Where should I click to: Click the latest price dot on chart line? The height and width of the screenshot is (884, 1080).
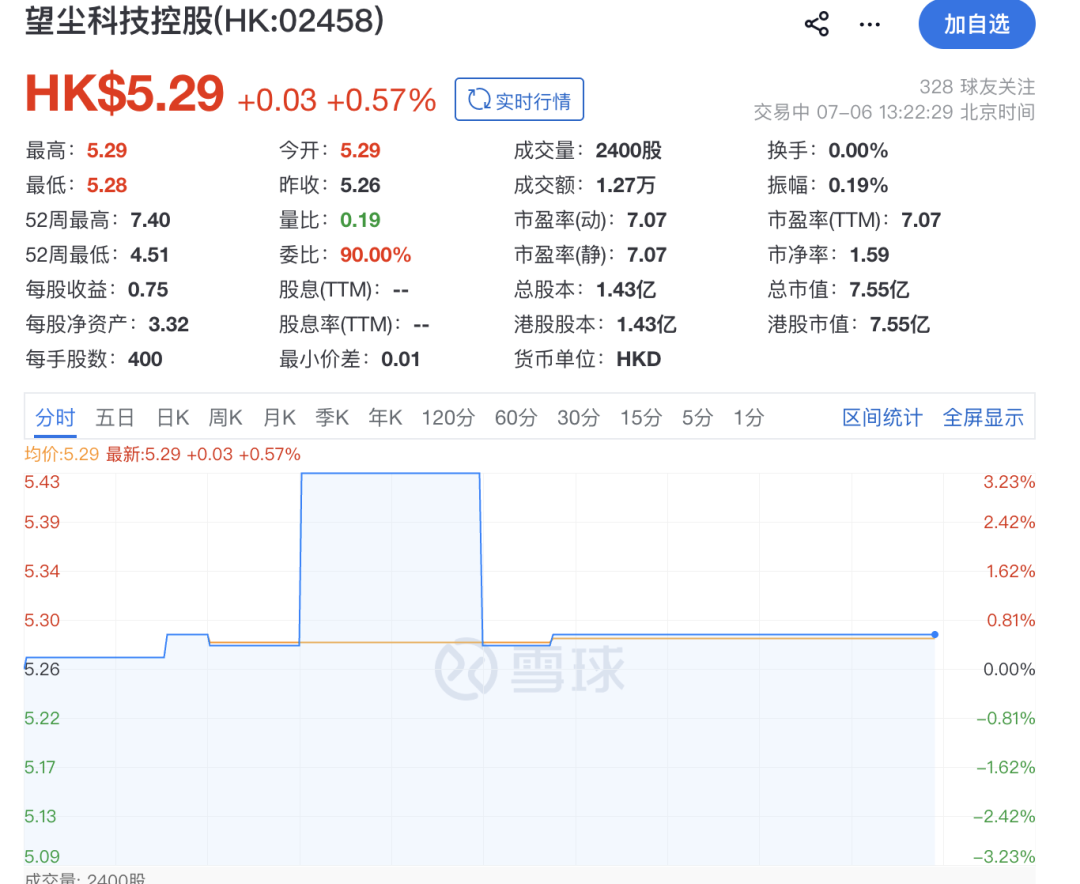tap(935, 635)
